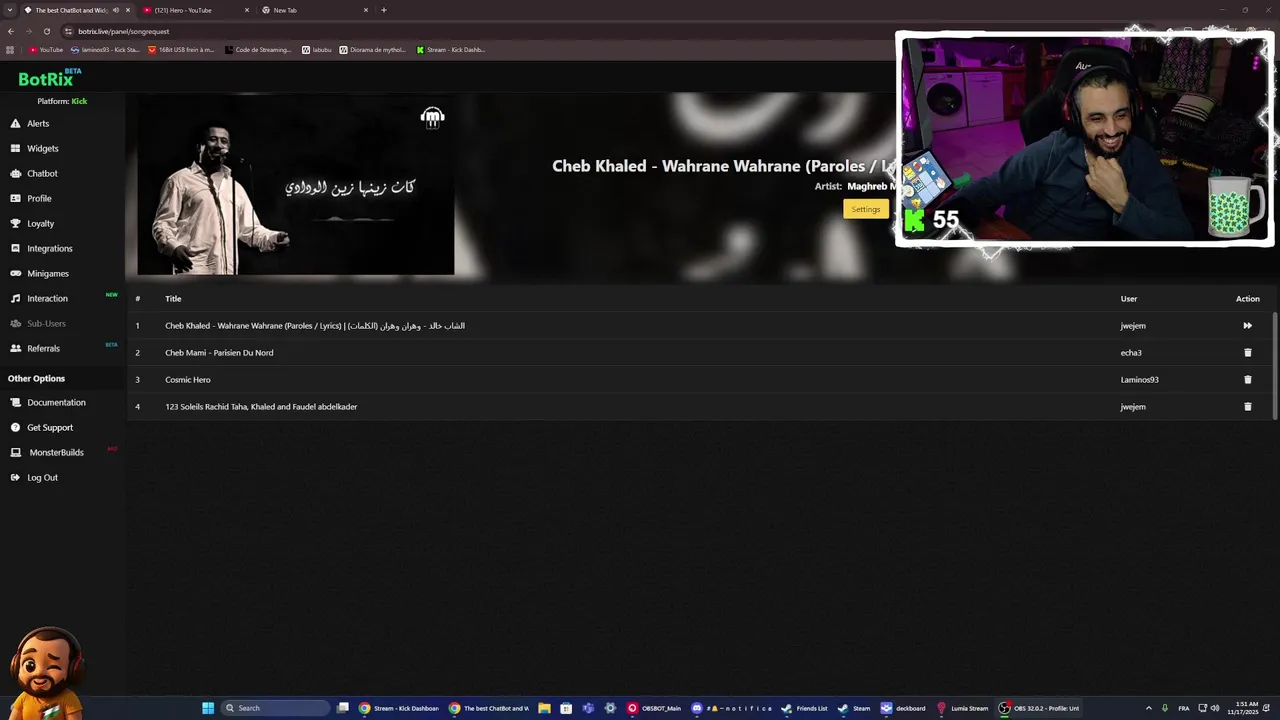Image resolution: width=1280 pixels, height=720 pixels.
Task: Log out of BotRix
Action: coord(34,477)
